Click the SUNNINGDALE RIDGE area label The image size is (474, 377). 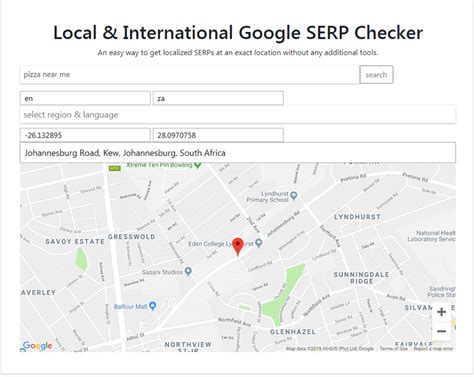tap(361, 278)
